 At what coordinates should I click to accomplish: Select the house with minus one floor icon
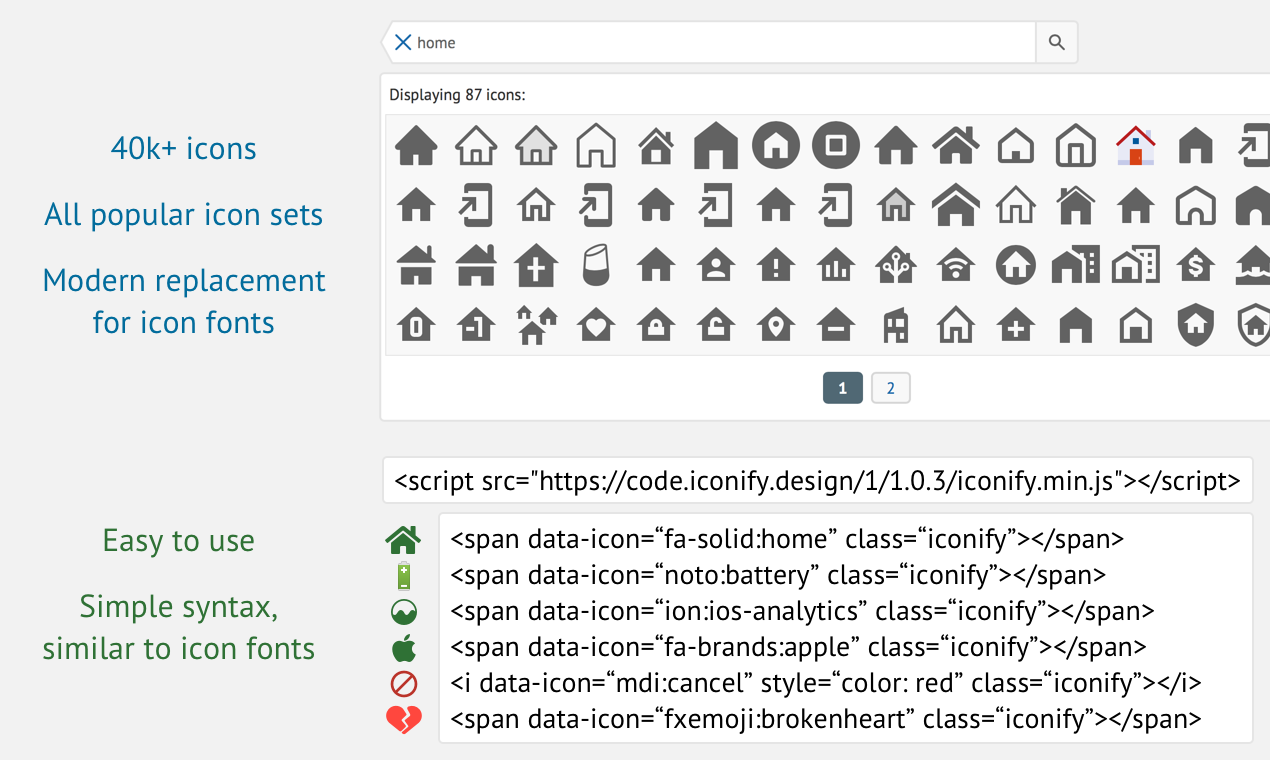click(476, 326)
